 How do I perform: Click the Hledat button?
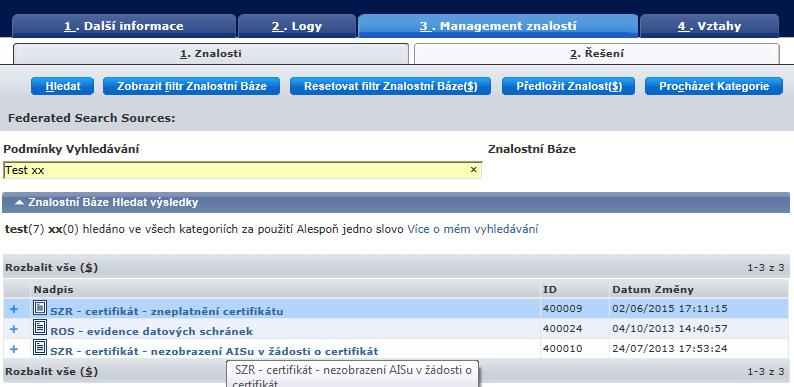[x=62, y=86]
